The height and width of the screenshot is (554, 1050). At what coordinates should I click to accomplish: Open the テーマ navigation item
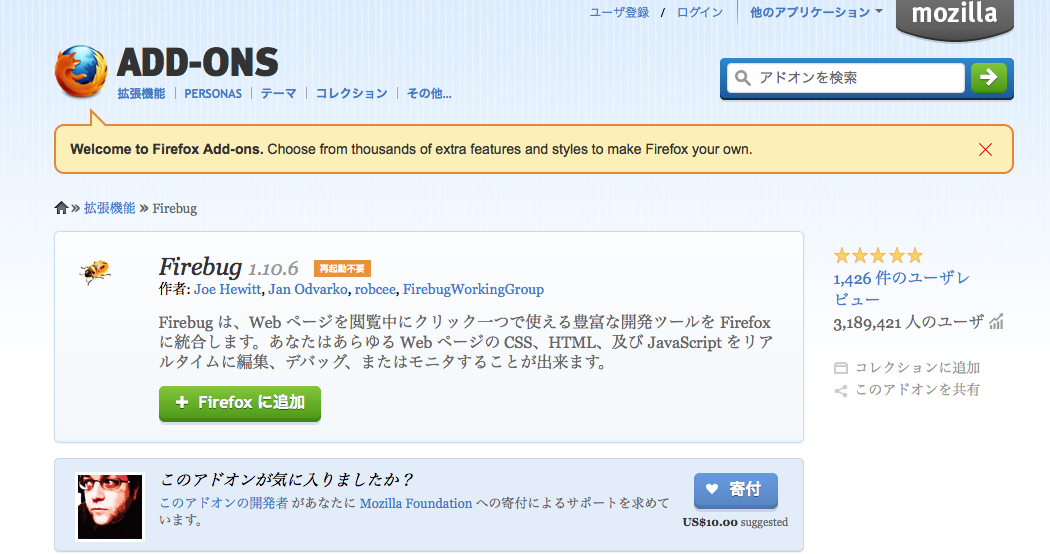279,93
